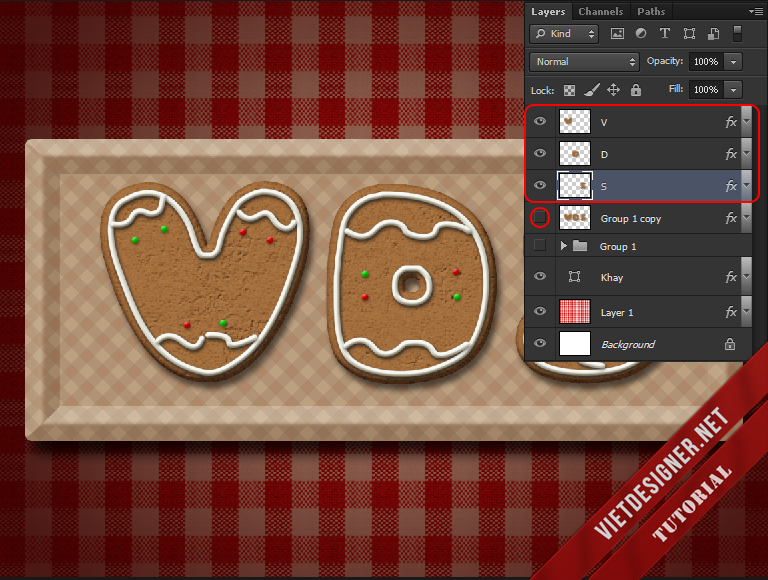Select Group 1 copy thumbnail
This screenshot has width=768, height=580.
575,218
